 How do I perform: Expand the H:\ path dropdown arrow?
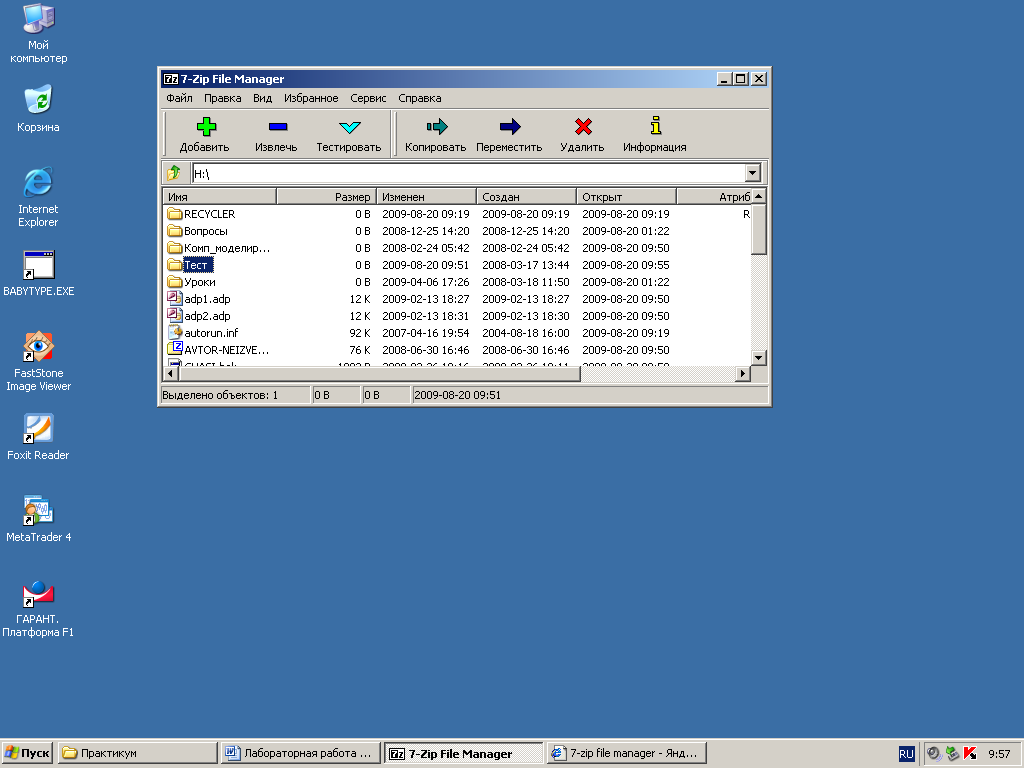(752, 173)
